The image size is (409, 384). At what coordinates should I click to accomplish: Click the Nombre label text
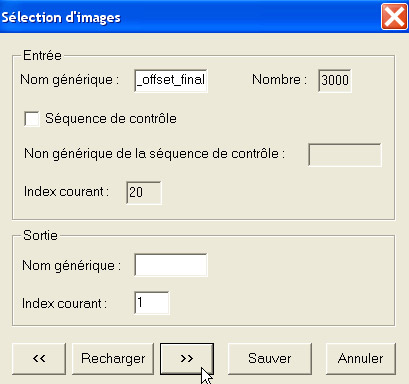(279, 80)
